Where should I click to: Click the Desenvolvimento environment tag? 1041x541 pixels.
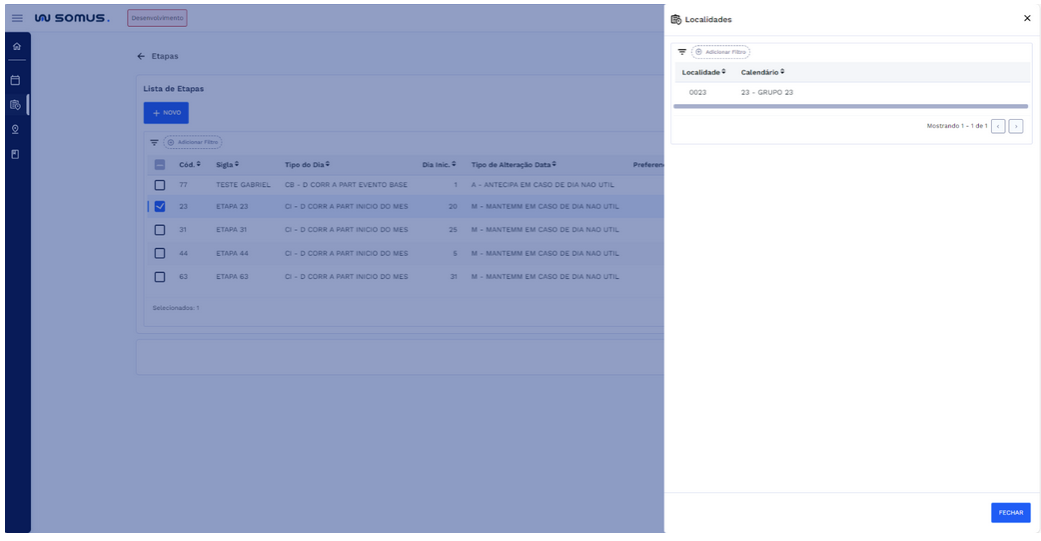(157, 18)
